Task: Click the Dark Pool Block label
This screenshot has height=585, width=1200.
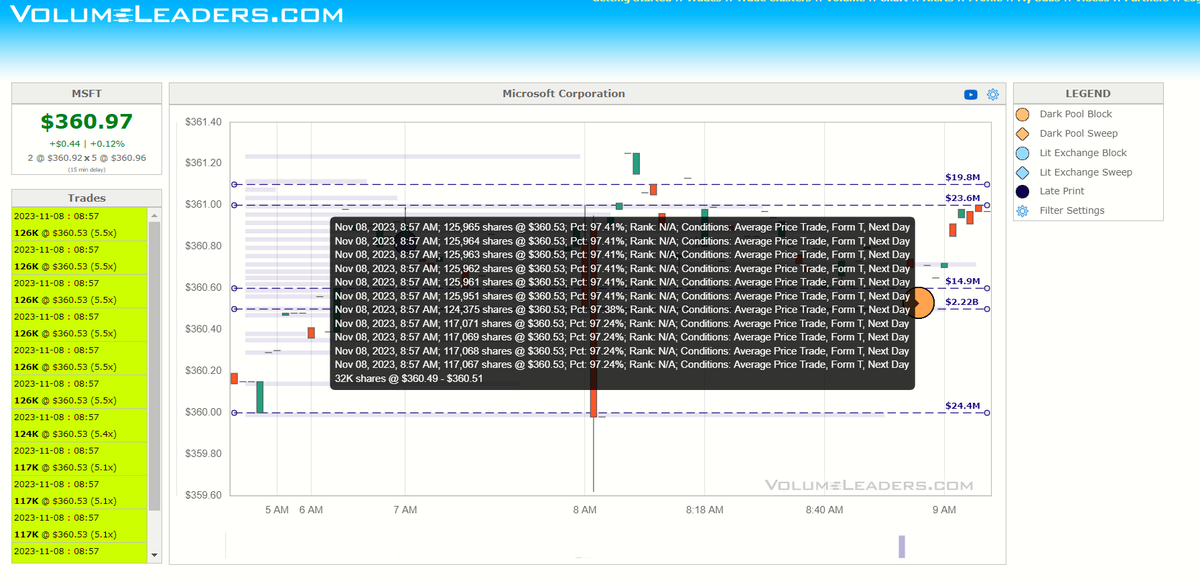Action: 1076,114
